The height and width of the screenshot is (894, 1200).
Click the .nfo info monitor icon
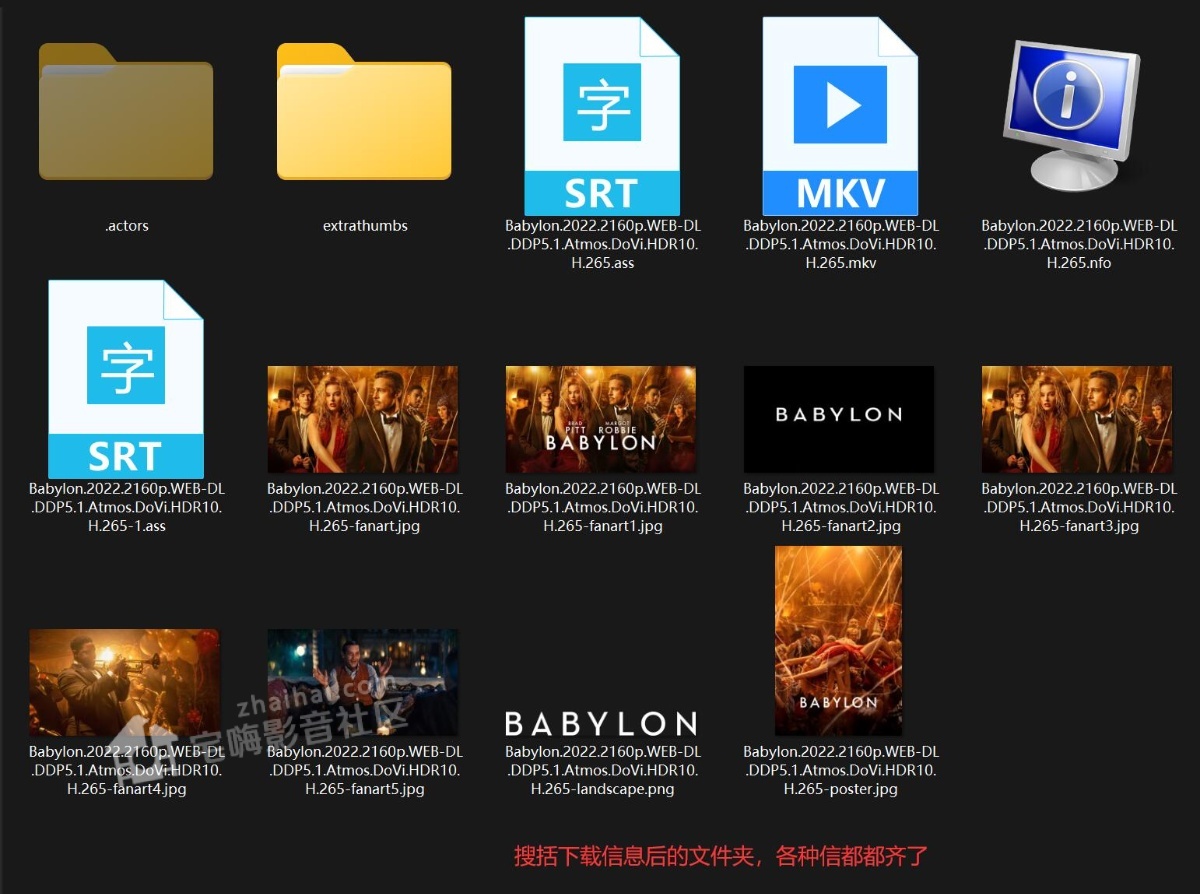(1071, 115)
